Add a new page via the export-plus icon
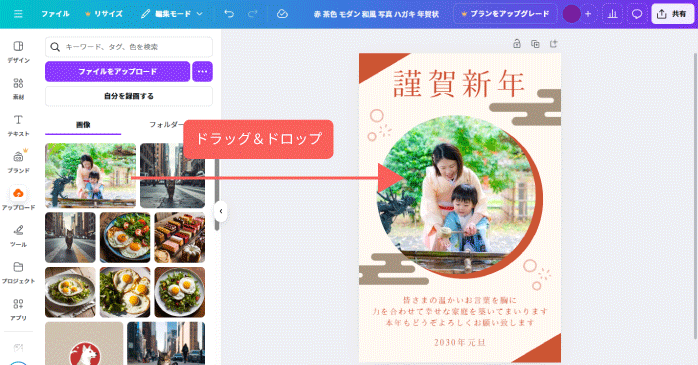698x365 pixels. point(553,44)
